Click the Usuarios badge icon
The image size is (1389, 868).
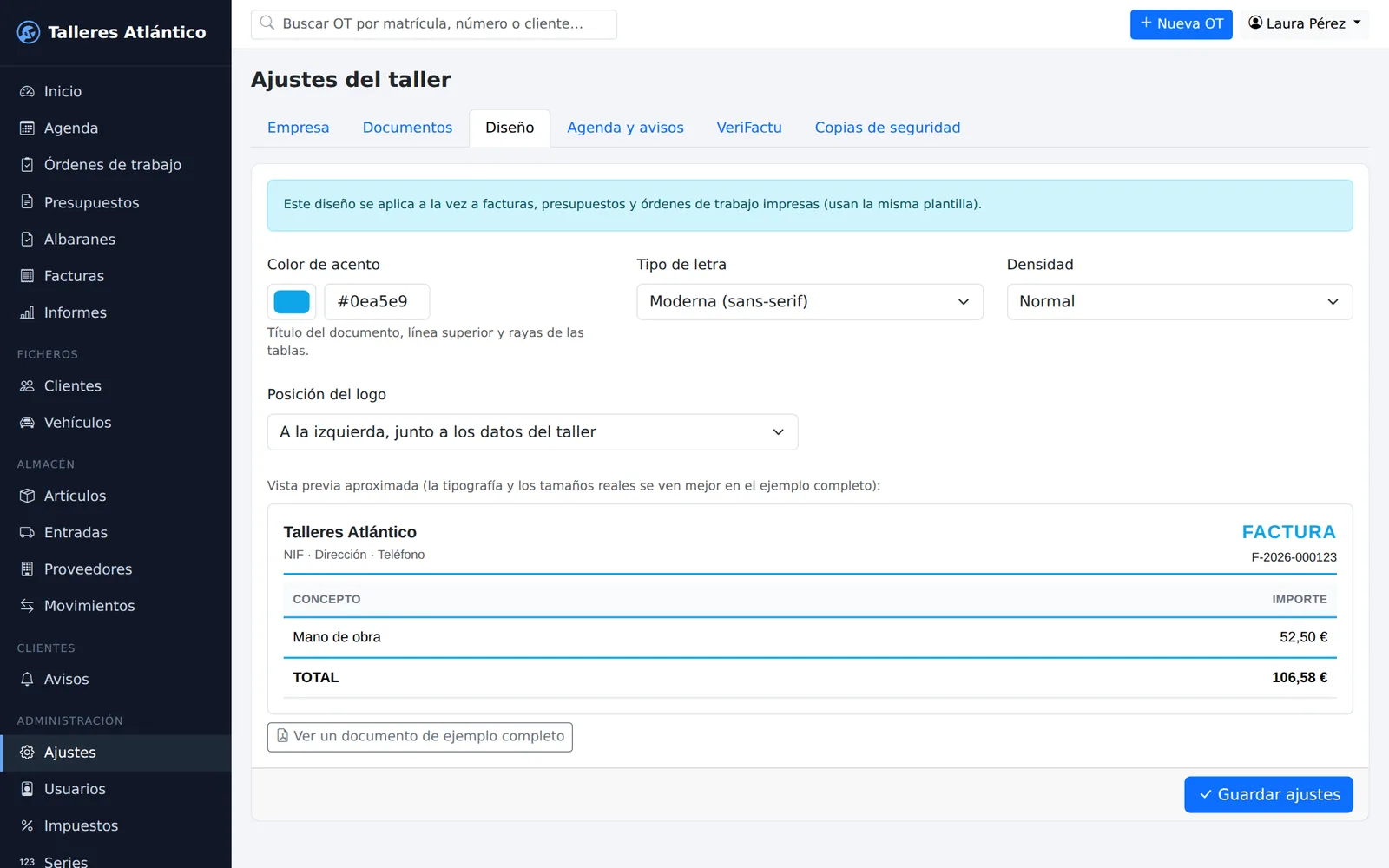click(27, 789)
